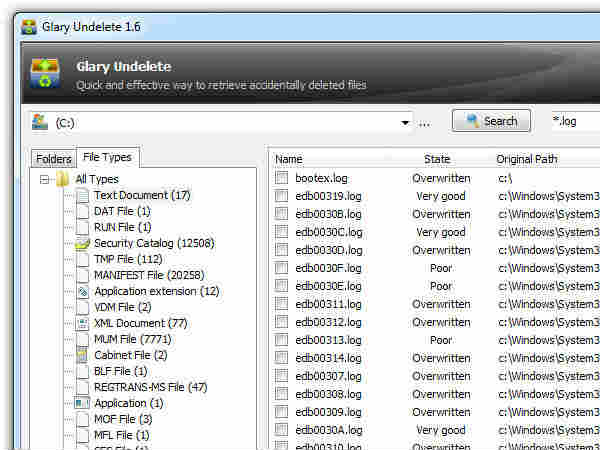Enable the edb00307.log checkbox
Image resolution: width=600 pixels, height=450 pixels.
282,375
